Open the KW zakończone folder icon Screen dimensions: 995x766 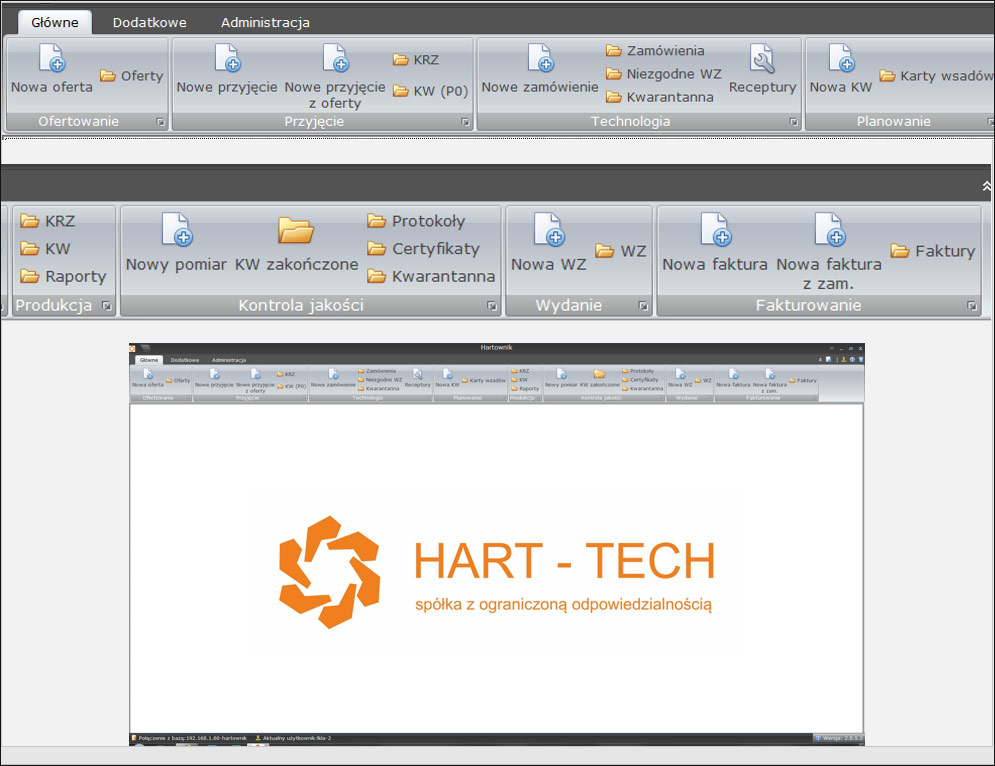coord(296,230)
